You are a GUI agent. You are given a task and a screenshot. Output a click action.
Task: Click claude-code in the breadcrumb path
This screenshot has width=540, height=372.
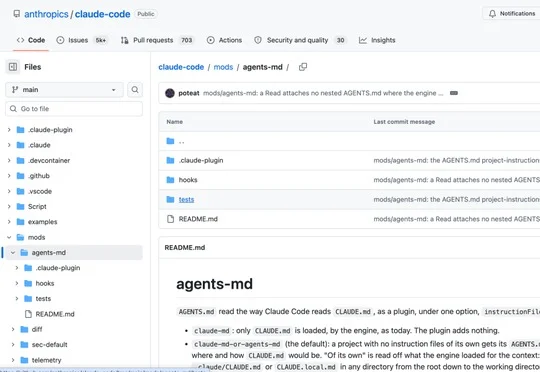(181, 67)
